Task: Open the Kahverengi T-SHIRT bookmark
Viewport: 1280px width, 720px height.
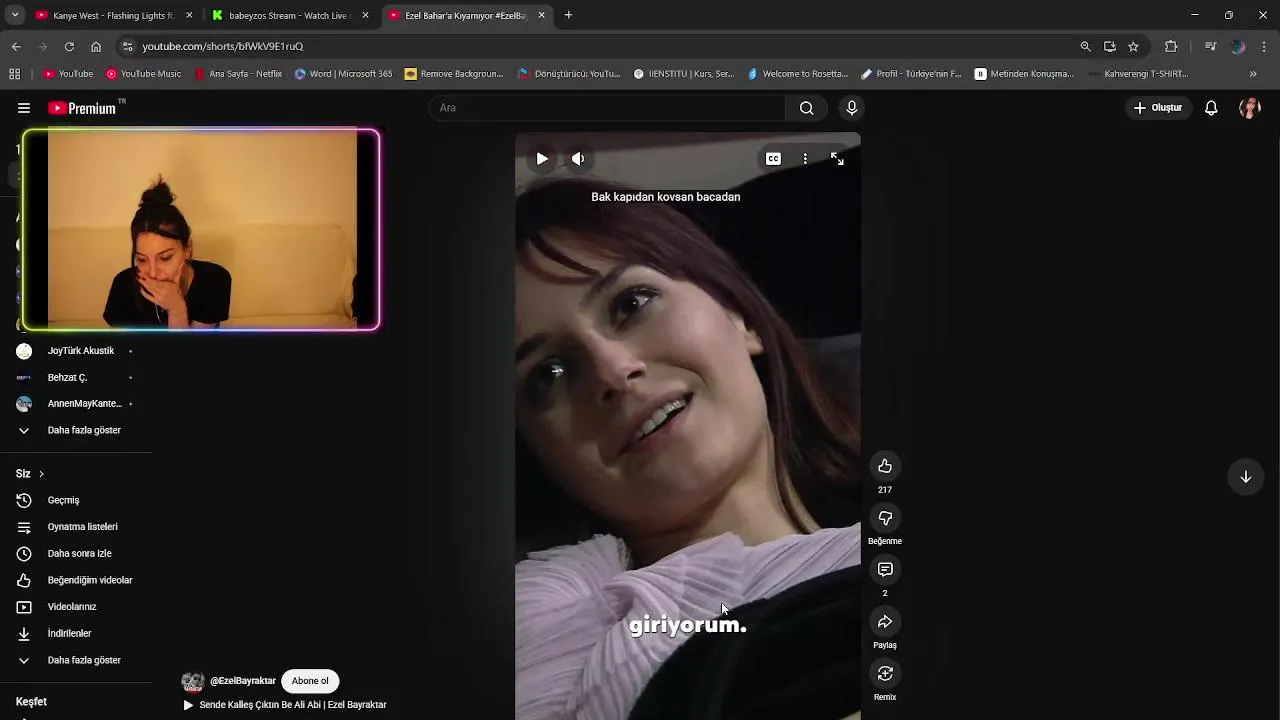Action: [1139, 74]
